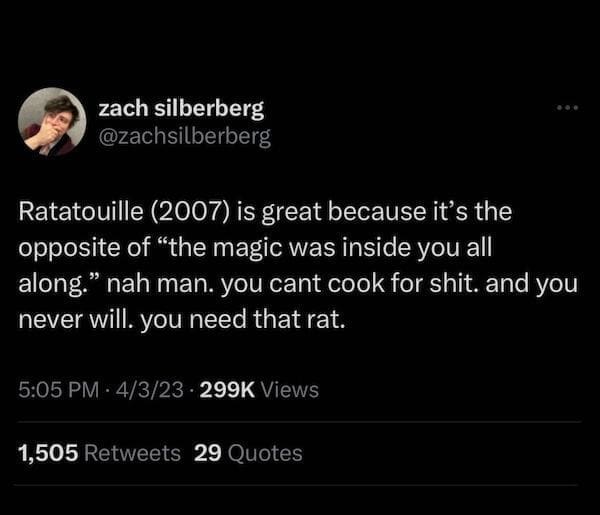Click the @zachsilberberg handle

click(185, 137)
